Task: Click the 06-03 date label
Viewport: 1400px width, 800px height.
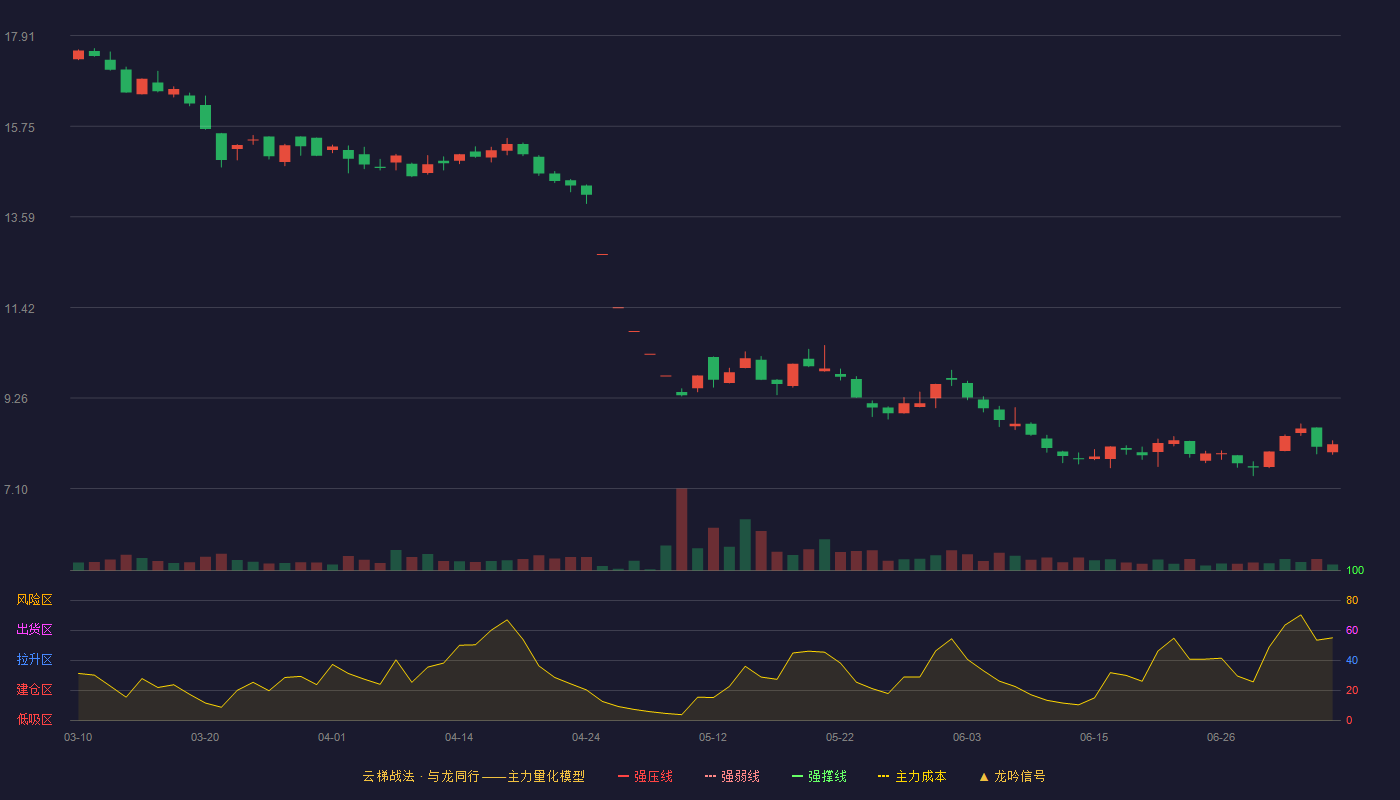Action: point(967,737)
